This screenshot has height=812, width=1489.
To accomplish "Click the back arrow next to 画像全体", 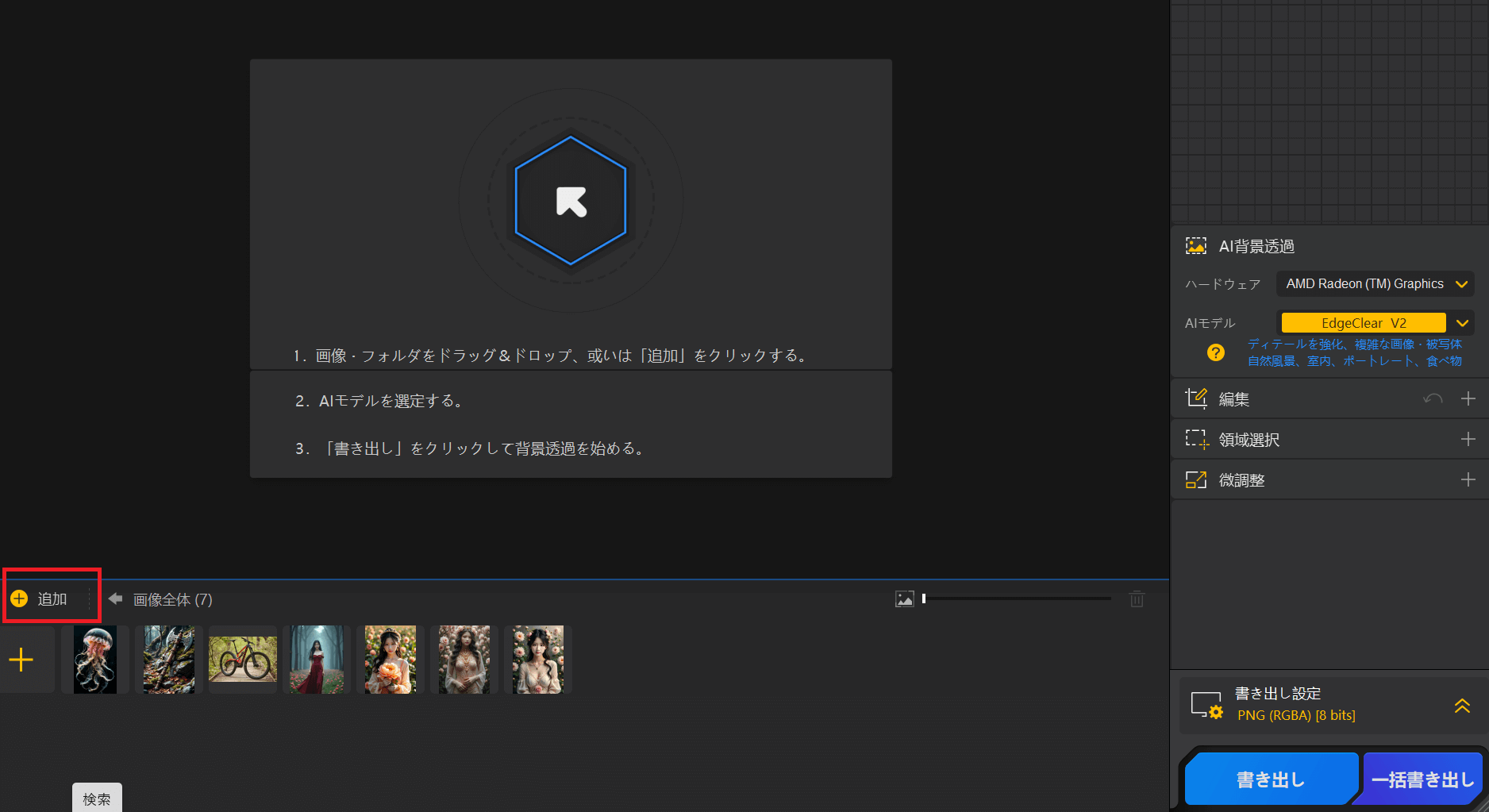I will (x=116, y=598).
